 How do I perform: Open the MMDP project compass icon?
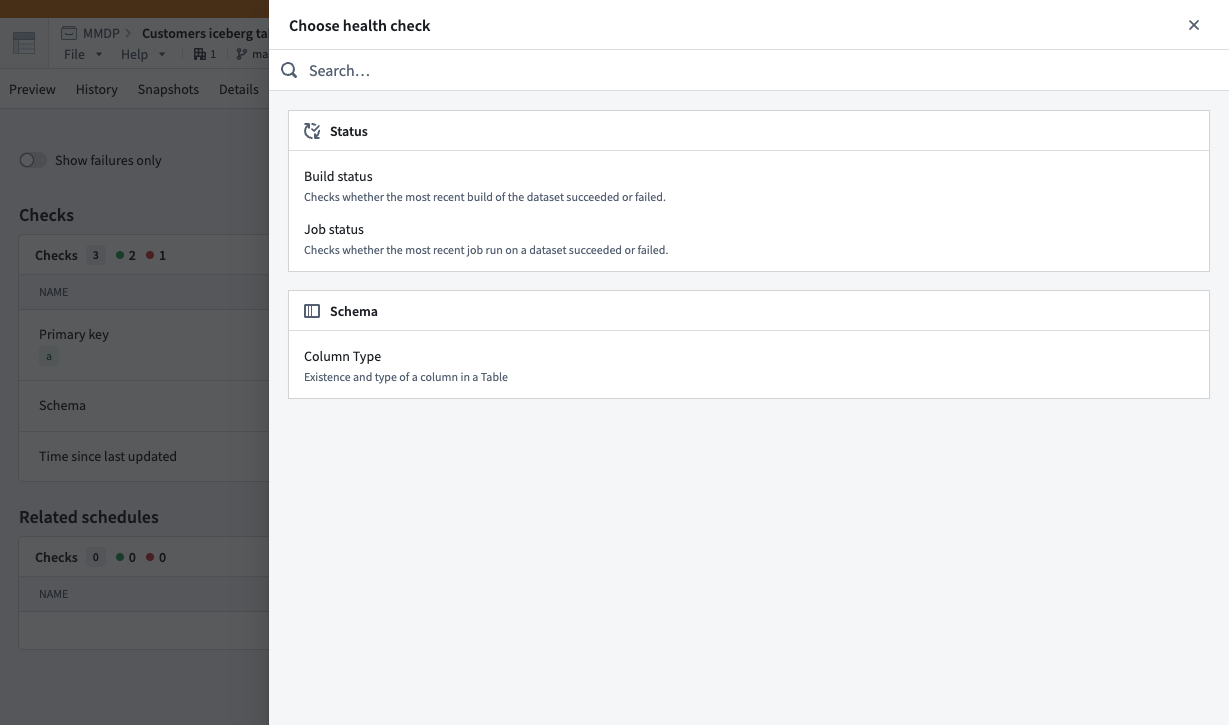click(x=68, y=33)
